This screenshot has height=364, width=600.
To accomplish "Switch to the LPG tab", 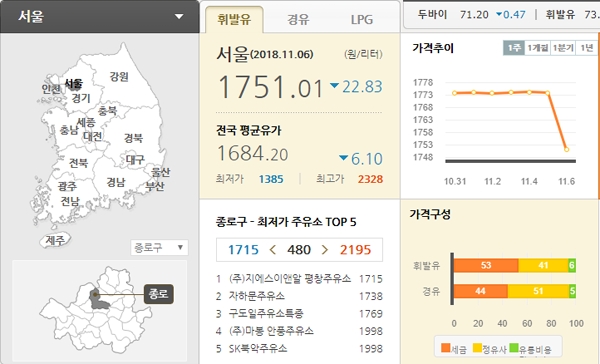I will [362, 19].
